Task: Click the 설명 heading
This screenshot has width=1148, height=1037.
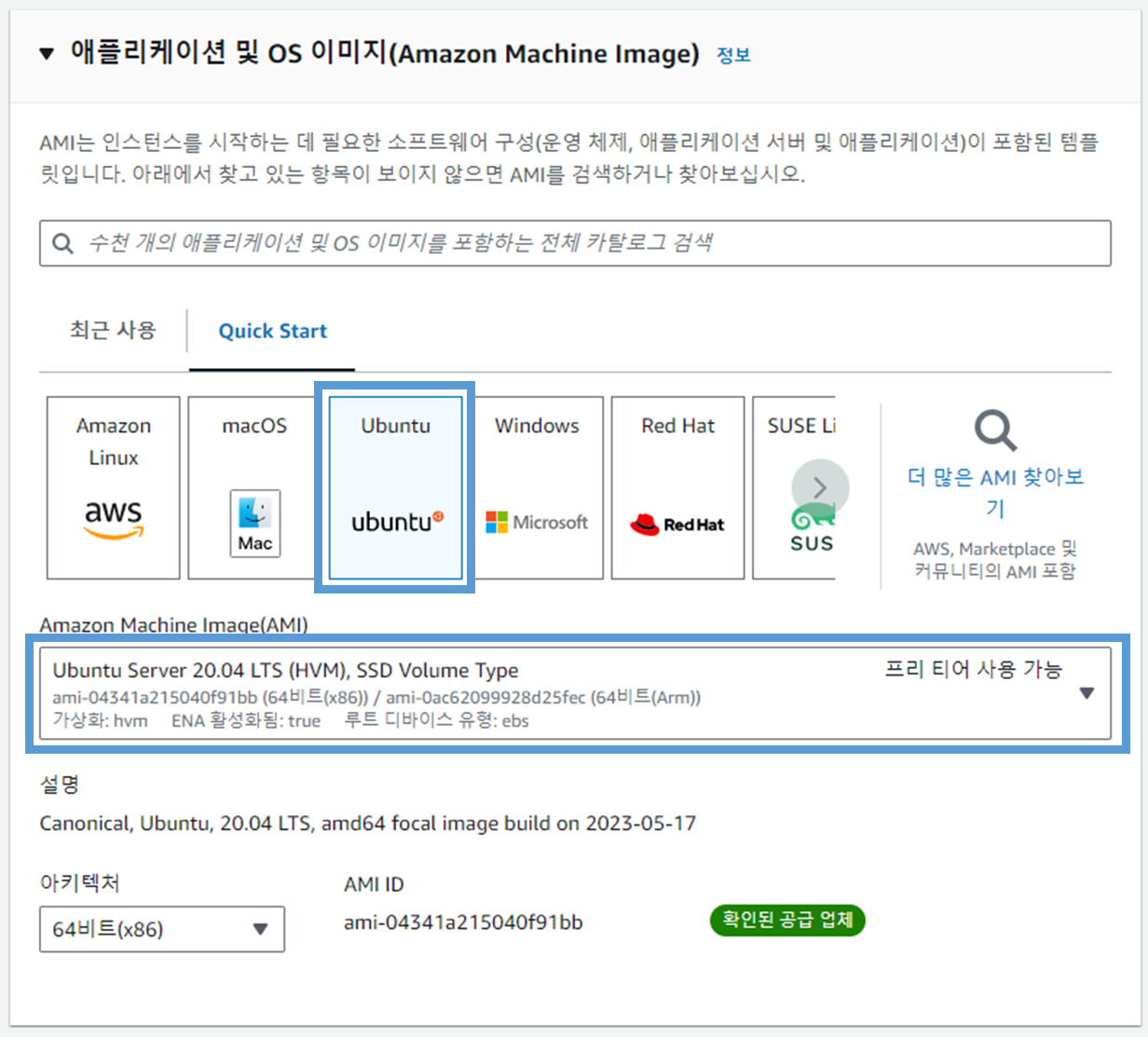Action: pyautogui.click(x=60, y=785)
